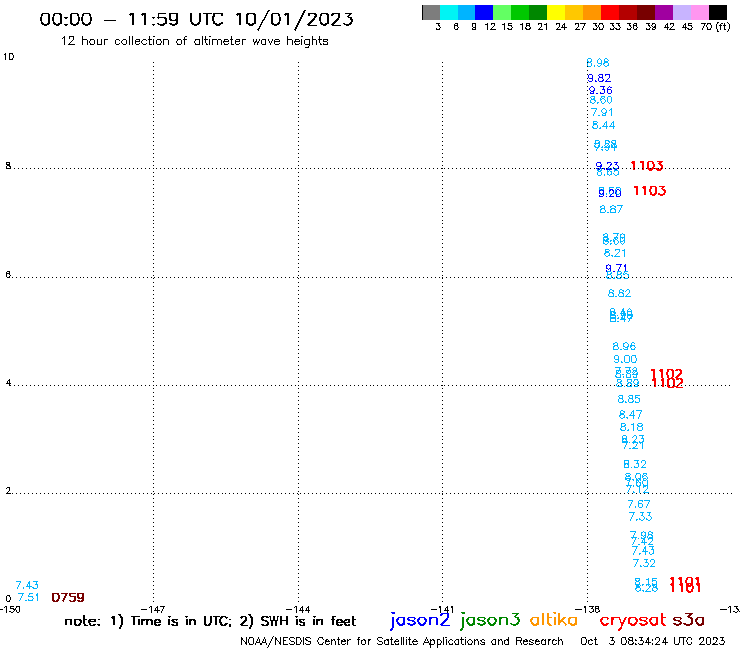This screenshot has width=740, height=650.
Task: Click the wave height reading 8.21
Action: coord(615,253)
